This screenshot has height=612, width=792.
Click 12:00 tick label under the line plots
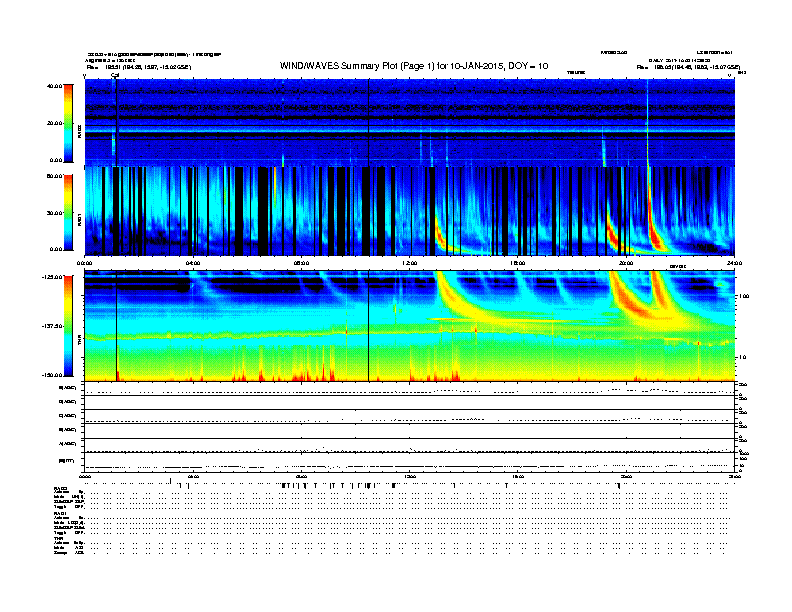410,476
